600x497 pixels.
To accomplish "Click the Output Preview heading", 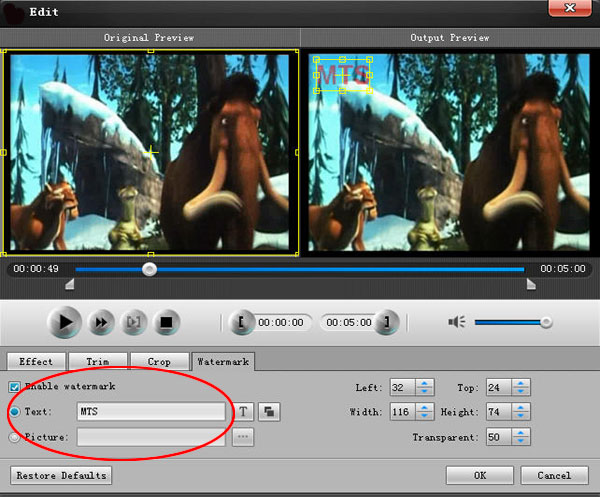I will pos(450,37).
